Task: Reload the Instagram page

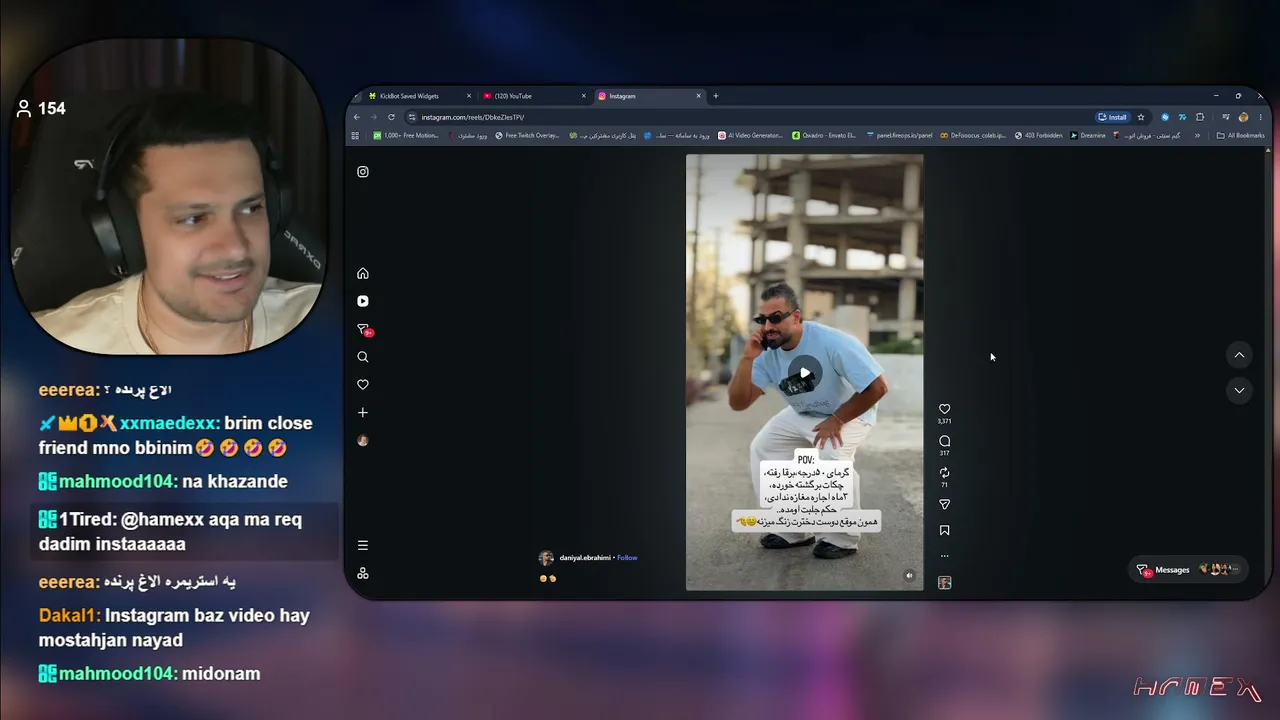Action: pos(391,117)
